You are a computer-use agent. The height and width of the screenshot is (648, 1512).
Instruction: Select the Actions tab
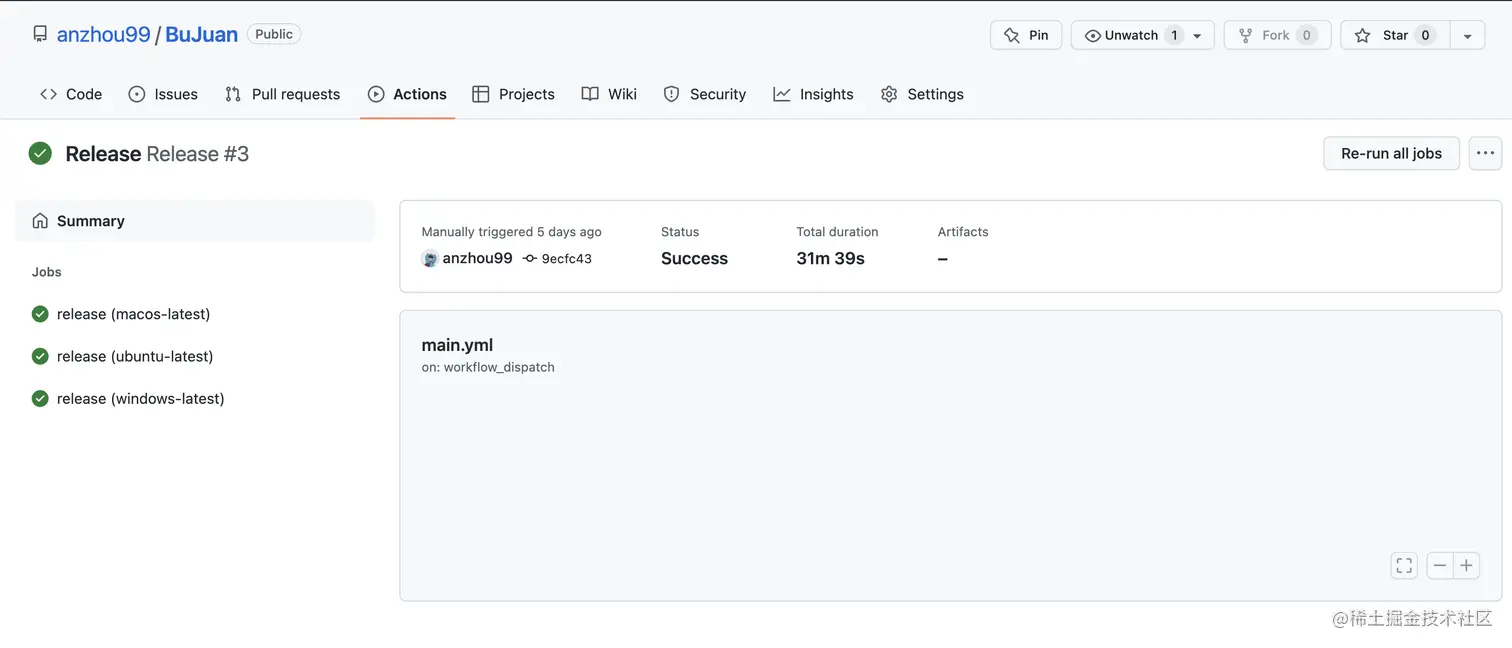(x=407, y=94)
